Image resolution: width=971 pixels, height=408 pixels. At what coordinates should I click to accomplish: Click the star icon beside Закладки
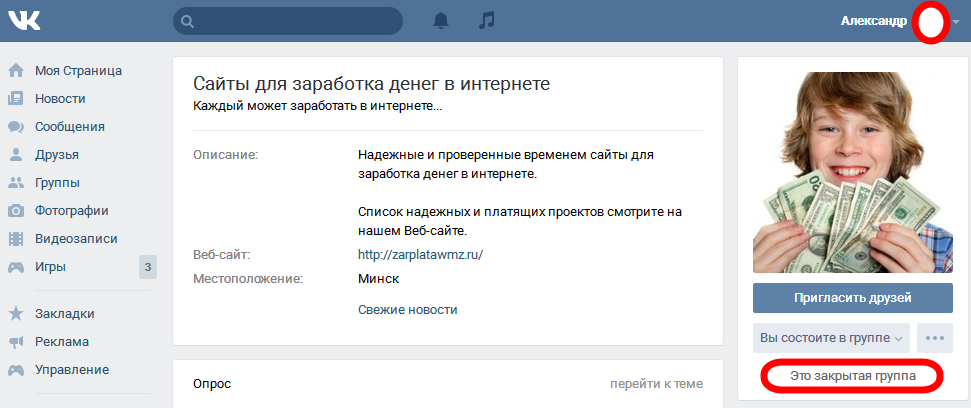[16, 313]
